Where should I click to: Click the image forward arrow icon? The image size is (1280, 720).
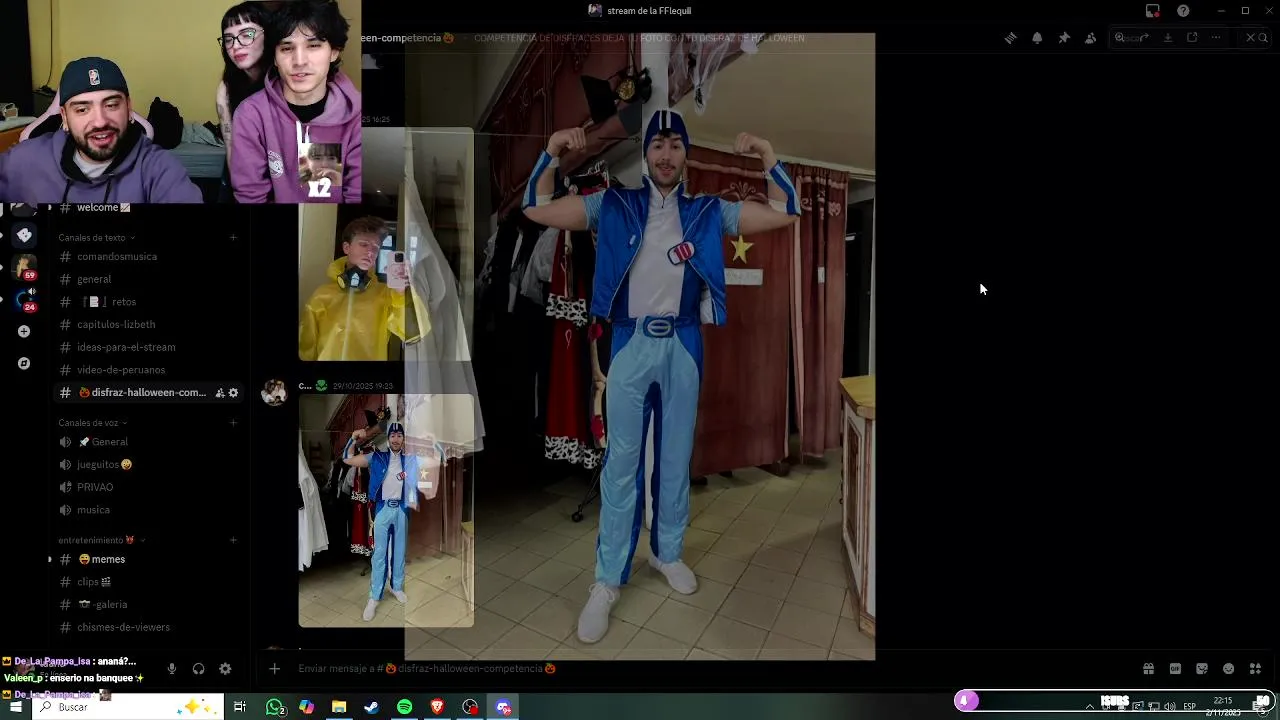pyautogui.click(x=1144, y=38)
